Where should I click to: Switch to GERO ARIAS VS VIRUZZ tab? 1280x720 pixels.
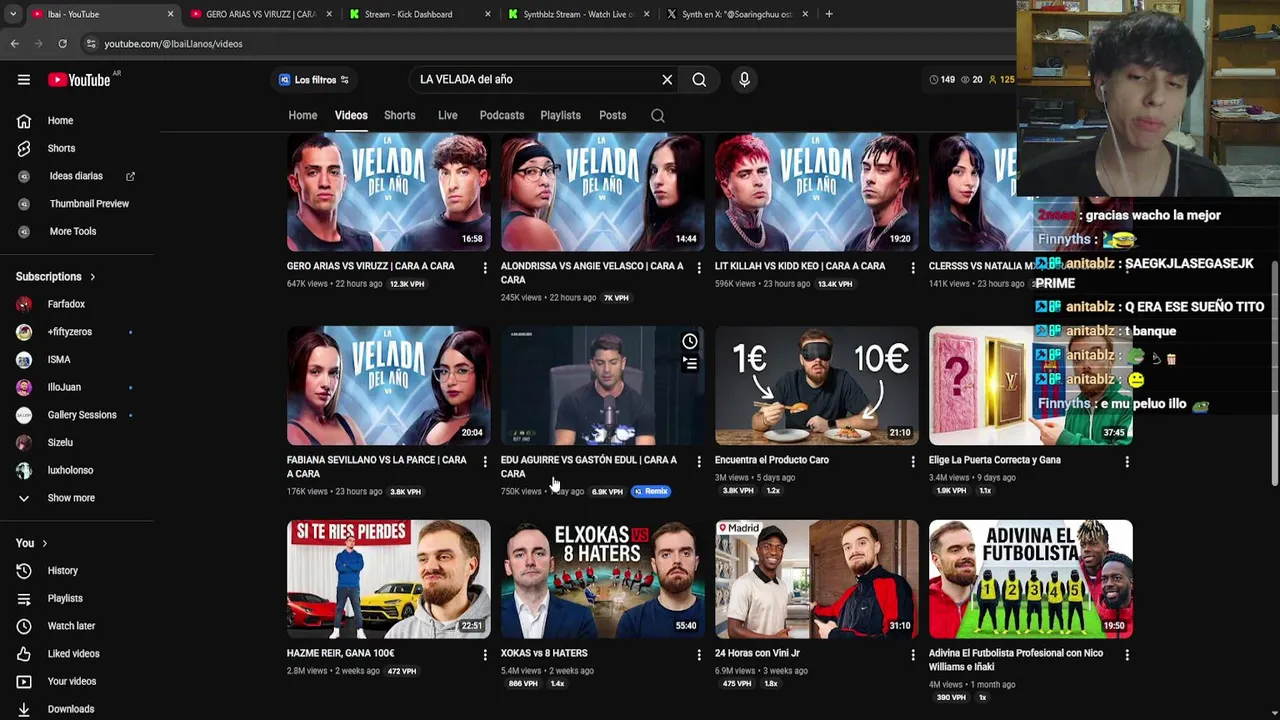[x=260, y=14]
